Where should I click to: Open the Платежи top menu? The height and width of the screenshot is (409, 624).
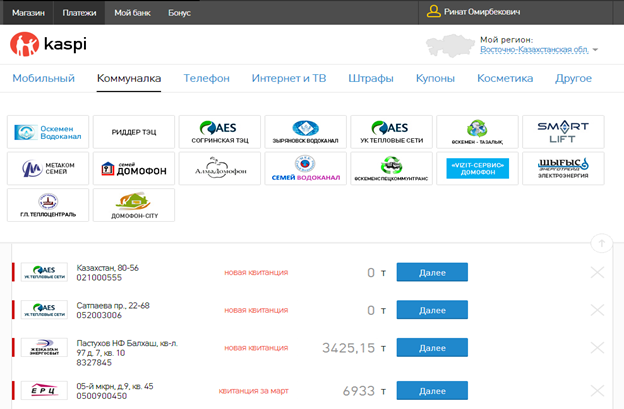click(79, 13)
